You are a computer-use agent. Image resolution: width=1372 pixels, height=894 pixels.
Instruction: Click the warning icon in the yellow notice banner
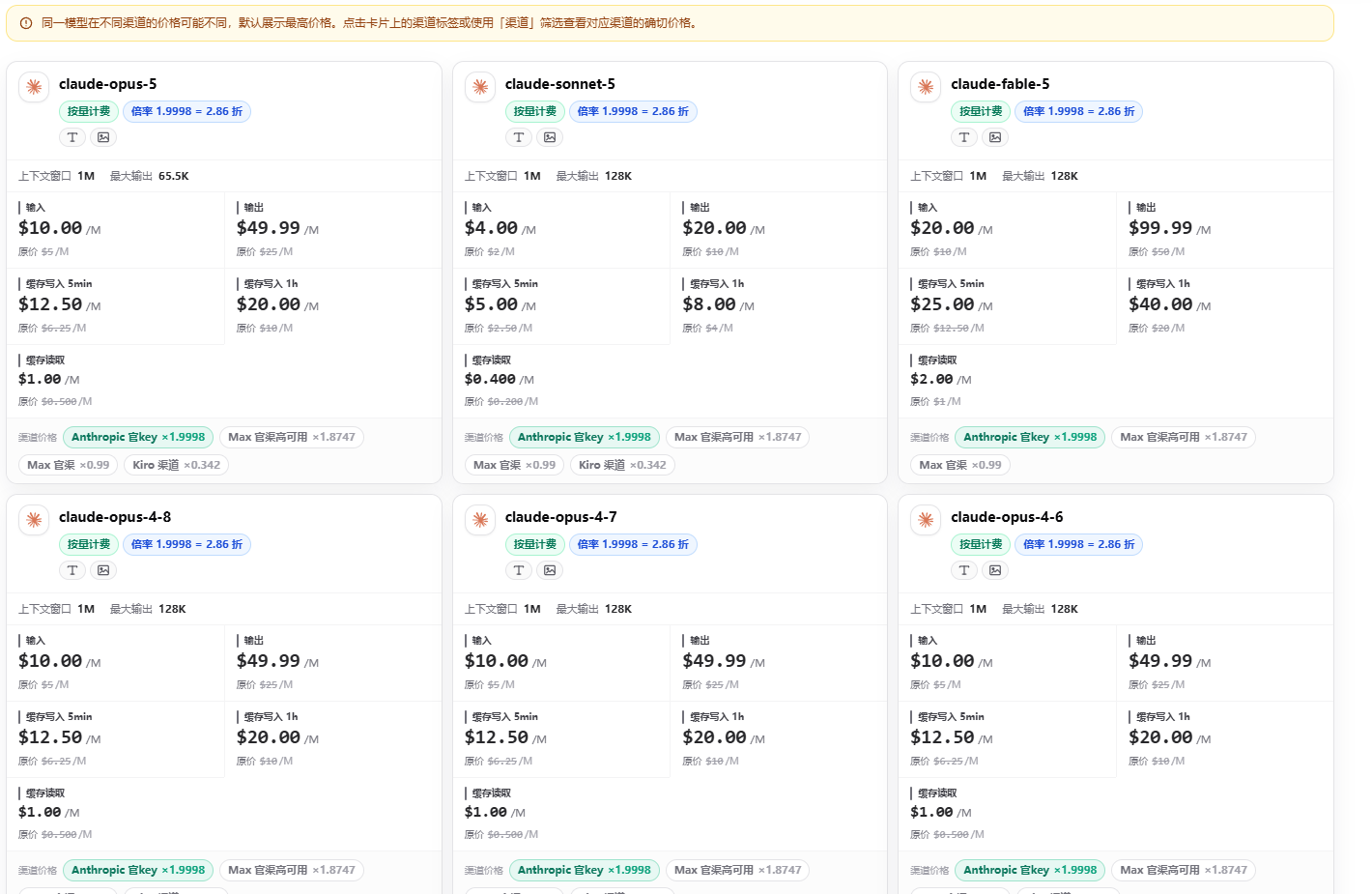(x=26, y=23)
